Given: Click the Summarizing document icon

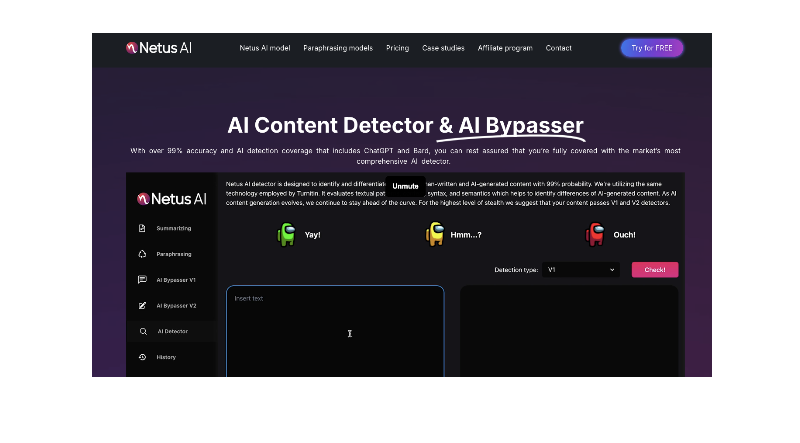Looking at the screenshot, I should [142, 228].
